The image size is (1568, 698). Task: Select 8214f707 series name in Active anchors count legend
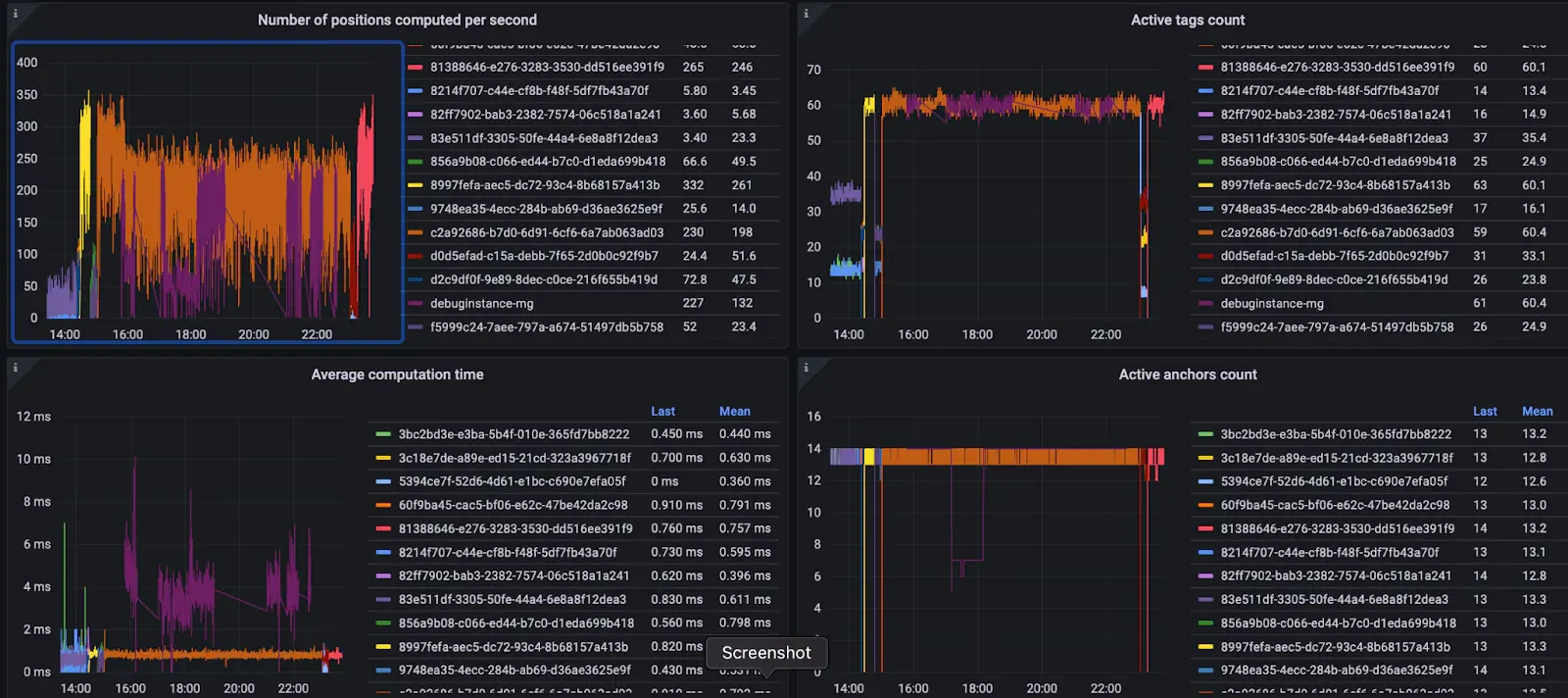point(1330,552)
